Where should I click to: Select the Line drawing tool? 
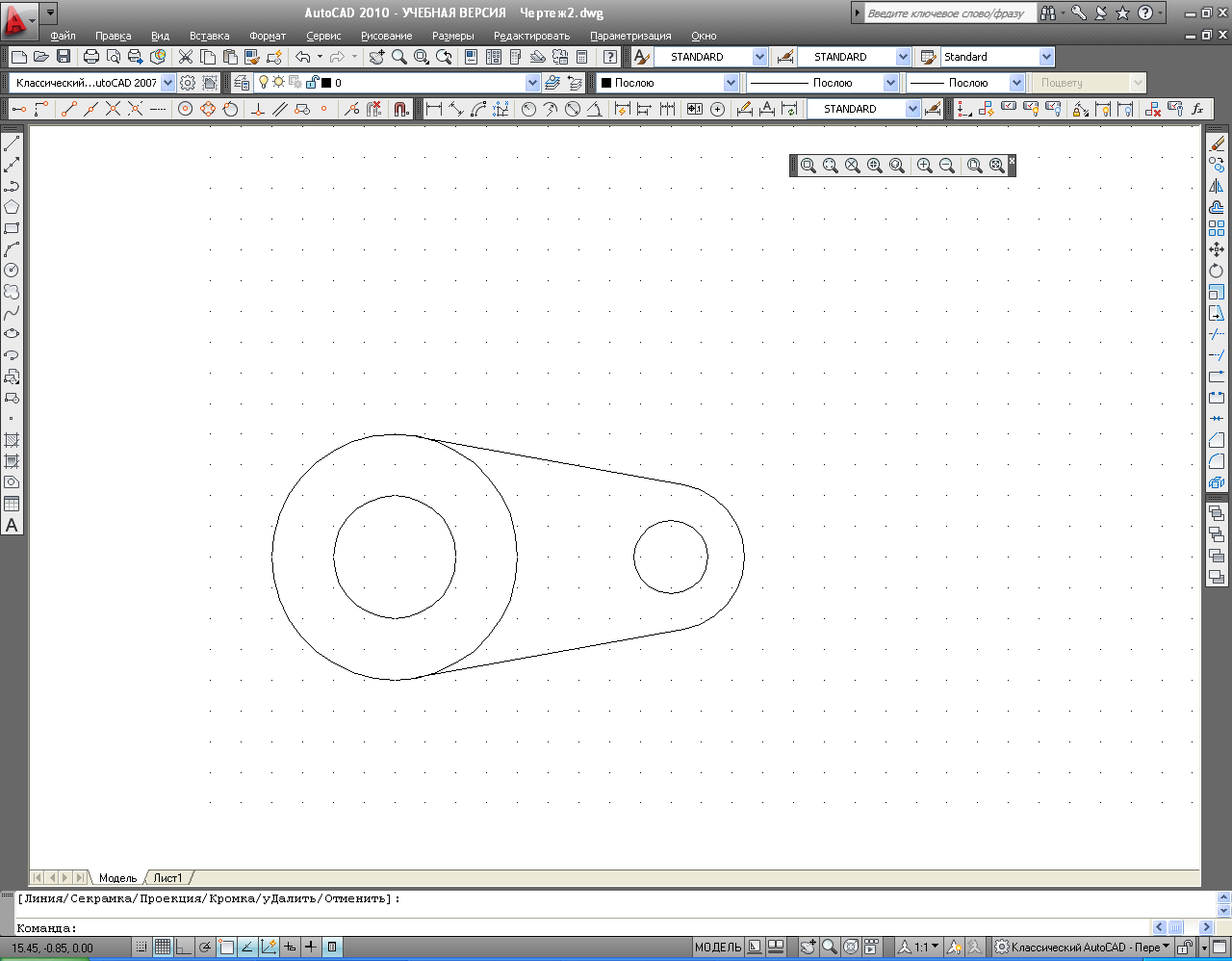pyautogui.click(x=12, y=144)
